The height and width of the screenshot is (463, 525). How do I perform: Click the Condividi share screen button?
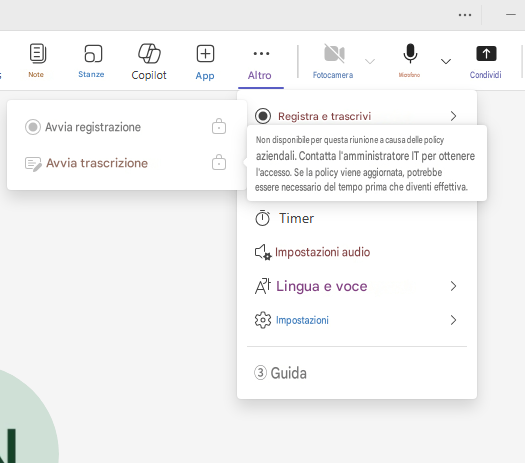[486, 61]
